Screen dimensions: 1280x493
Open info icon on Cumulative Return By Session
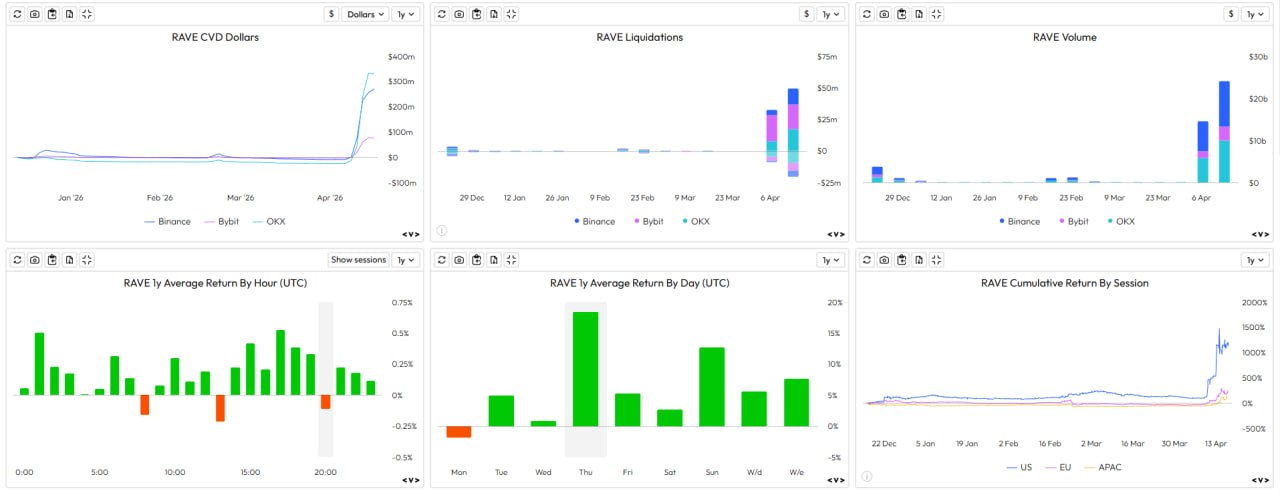(x=866, y=476)
